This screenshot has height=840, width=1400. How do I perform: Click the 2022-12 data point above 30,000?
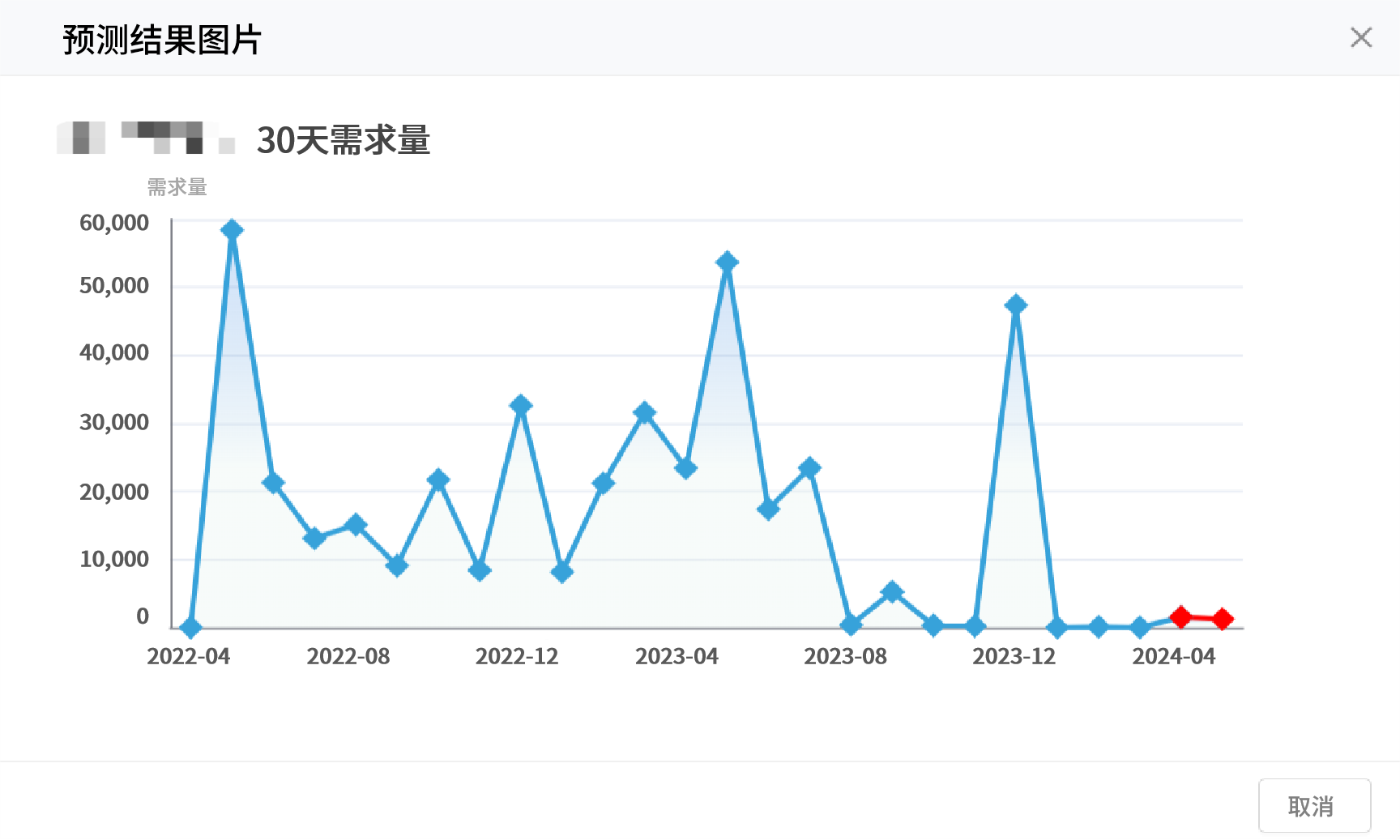(521, 405)
